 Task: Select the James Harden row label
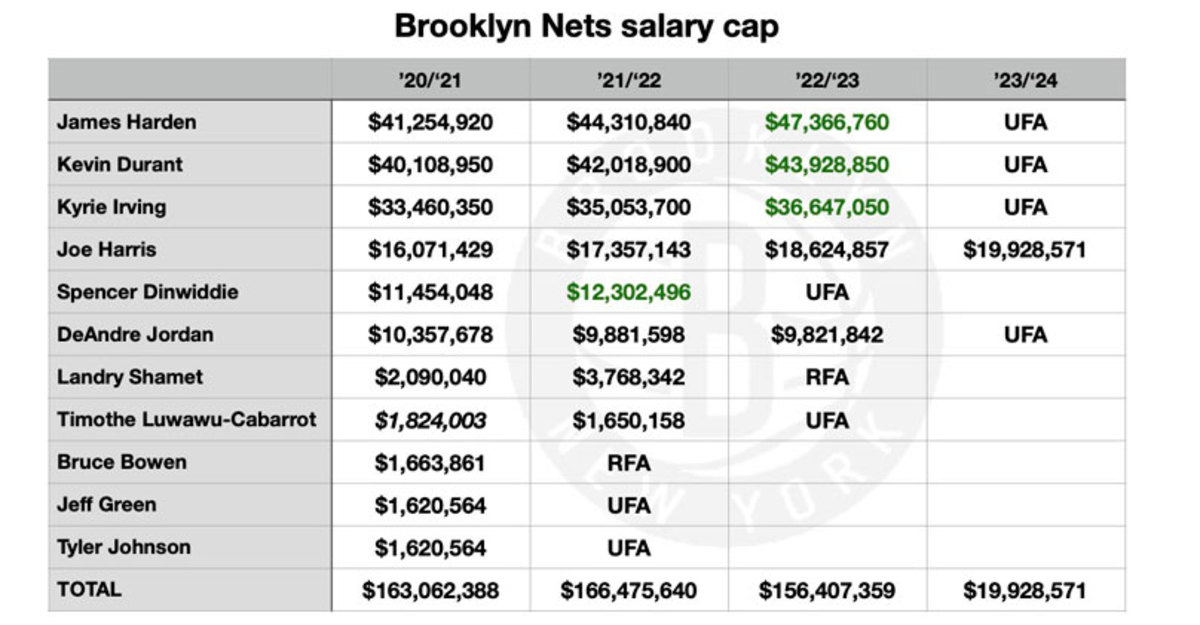point(126,122)
